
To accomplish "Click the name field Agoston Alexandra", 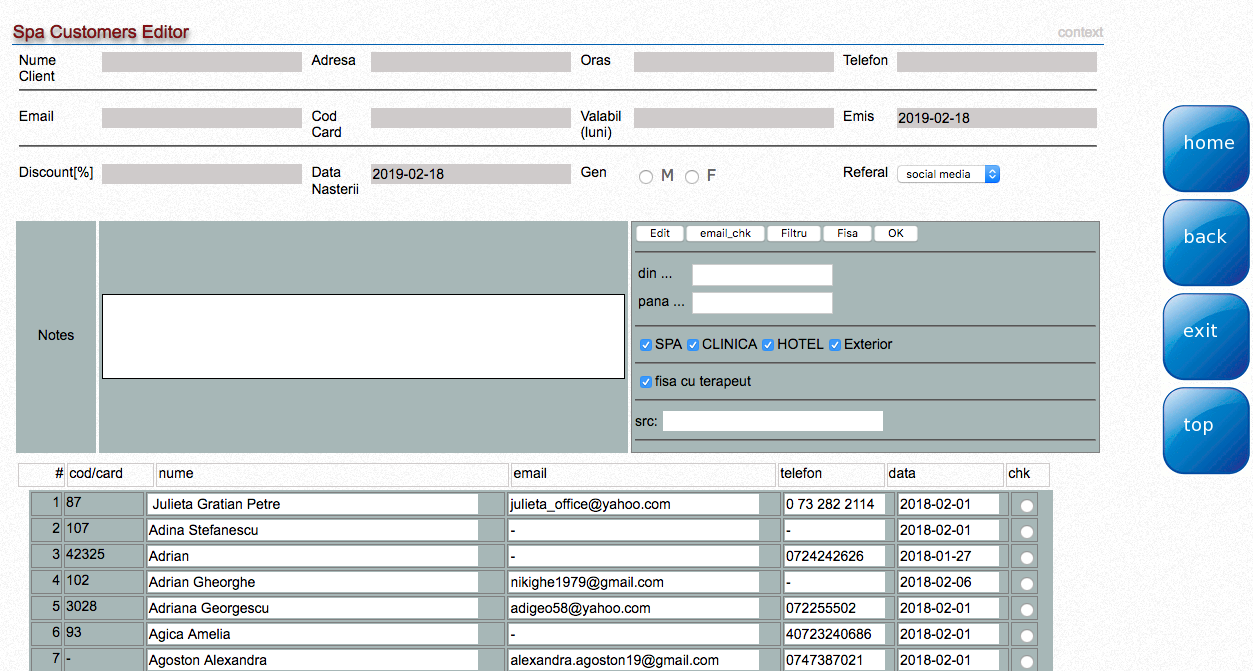I will click(313, 660).
